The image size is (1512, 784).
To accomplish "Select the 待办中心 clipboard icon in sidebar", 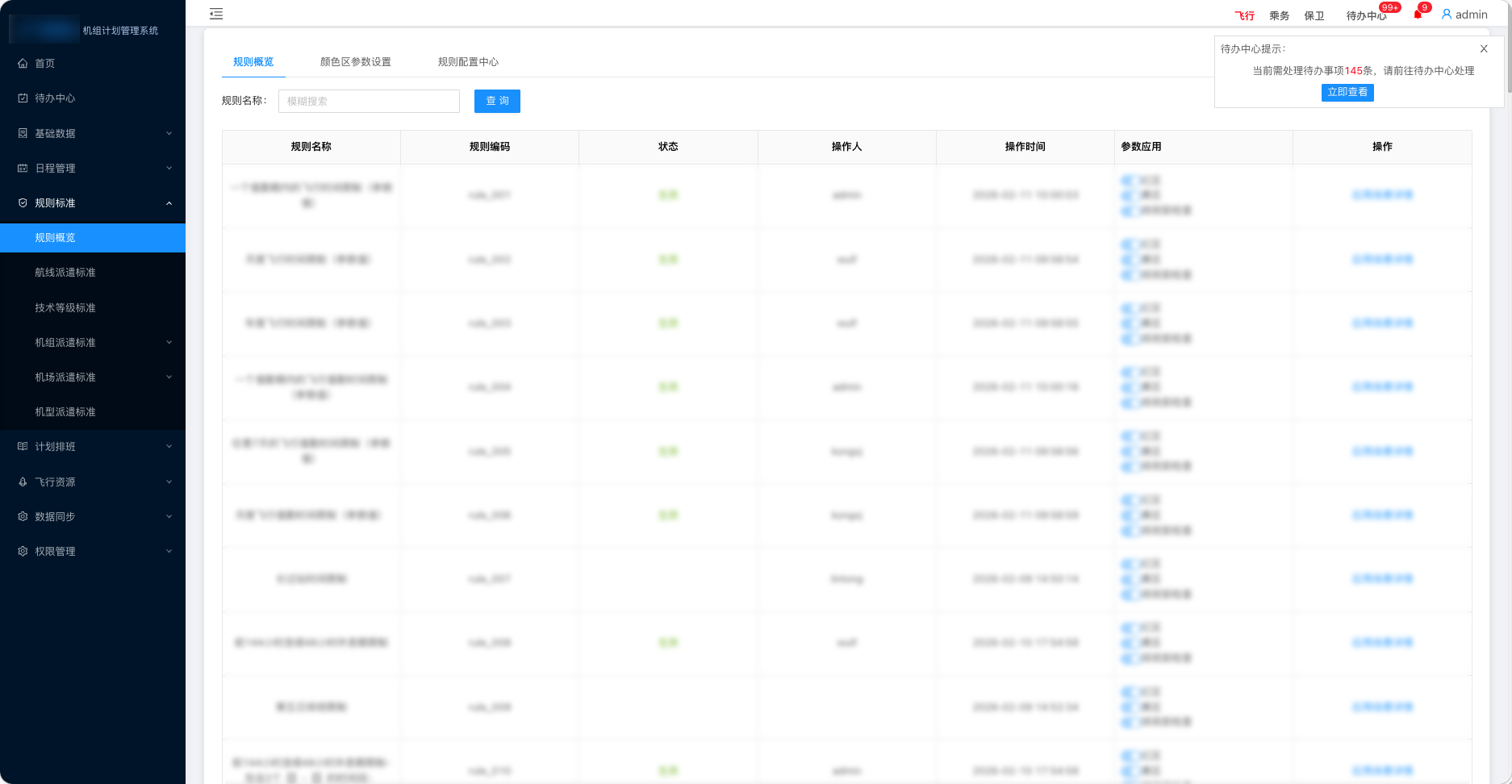I will click(23, 98).
